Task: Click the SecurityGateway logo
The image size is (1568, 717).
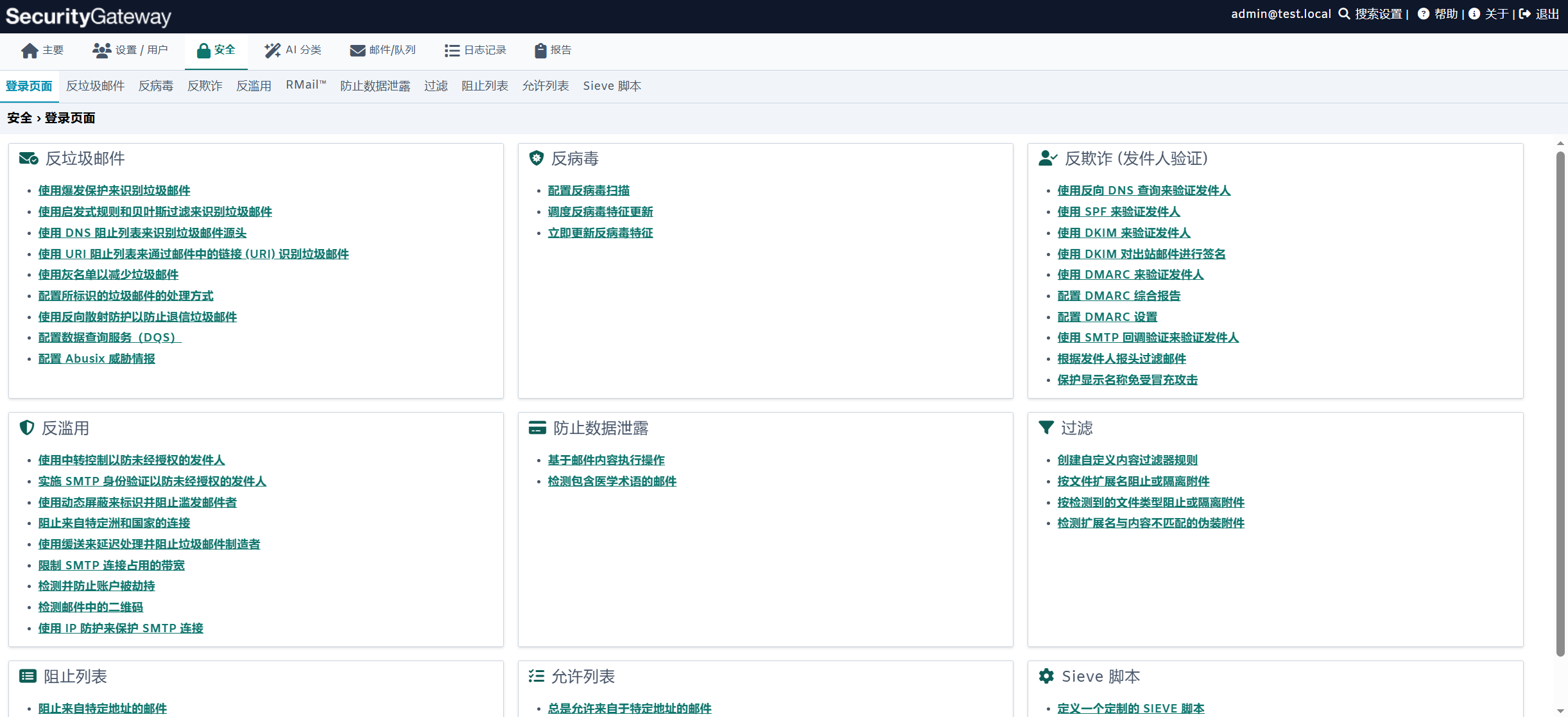Action: point(89,16)
